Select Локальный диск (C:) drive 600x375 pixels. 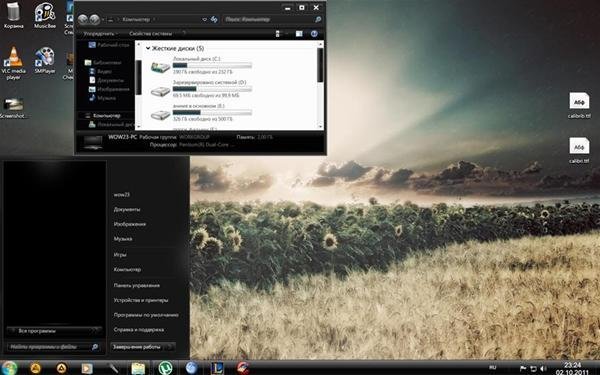click(201, 65)
